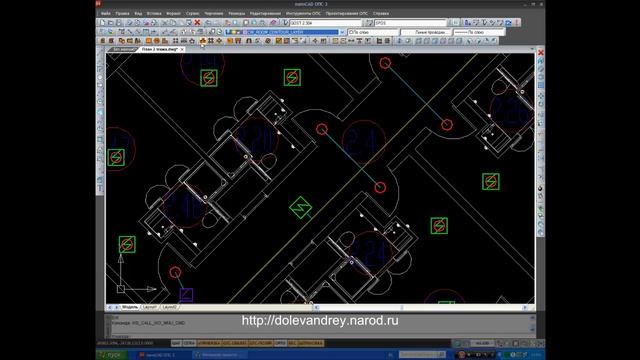Switch to the Layout1 tab
The image size is (640, 360).
pos(150,307)
